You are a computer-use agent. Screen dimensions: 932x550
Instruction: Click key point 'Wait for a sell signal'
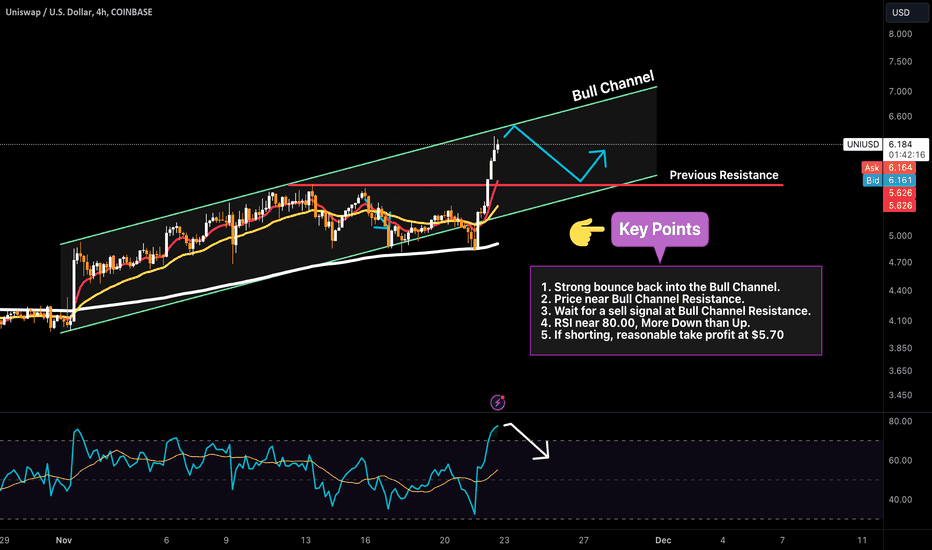(x=675, y=311)
